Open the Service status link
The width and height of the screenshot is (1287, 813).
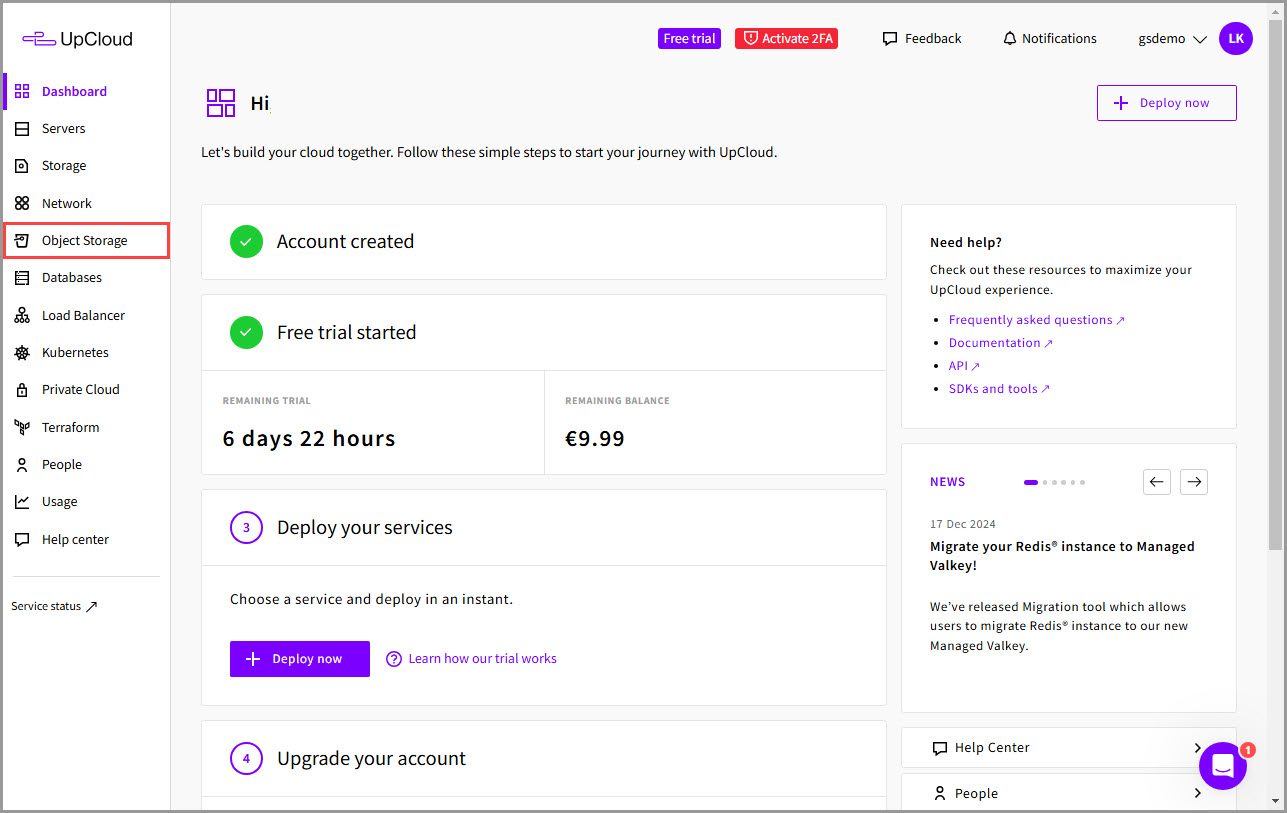point(55,607)
